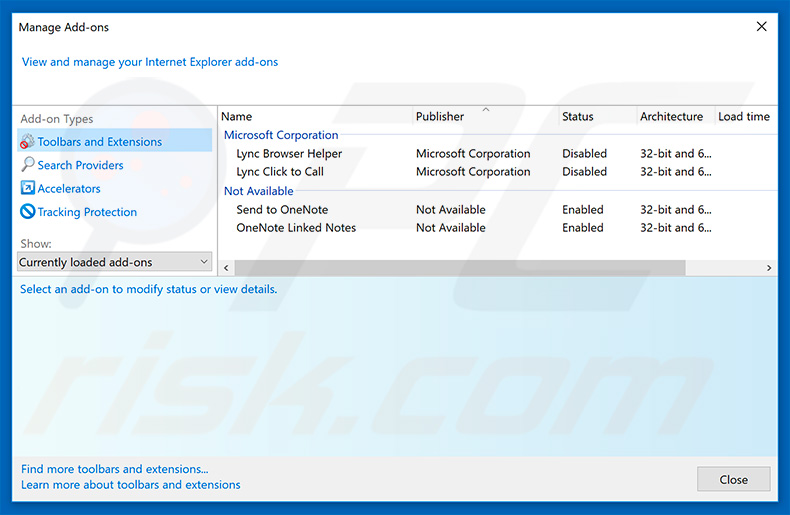Click the Toolbars and Extensions gear icon
The height and width of the screenshot is (515, 790).
tap(27, 142)
